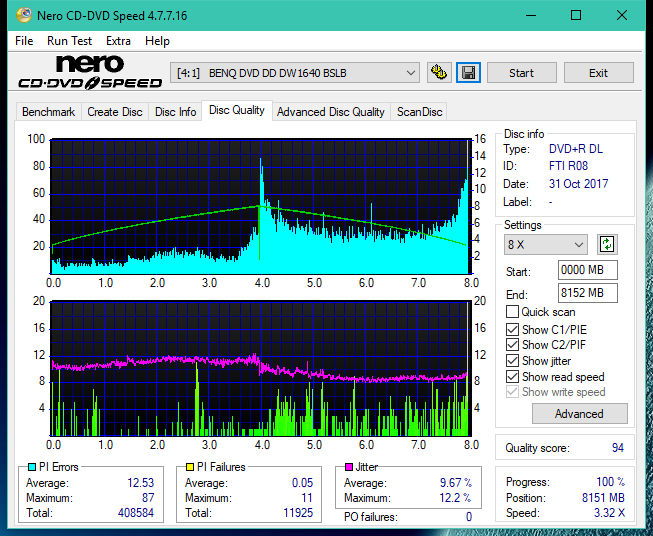Viewport: 653px width, 536px height.
Task: Click the PI Errors upper graph
Action: coord(261,207)
